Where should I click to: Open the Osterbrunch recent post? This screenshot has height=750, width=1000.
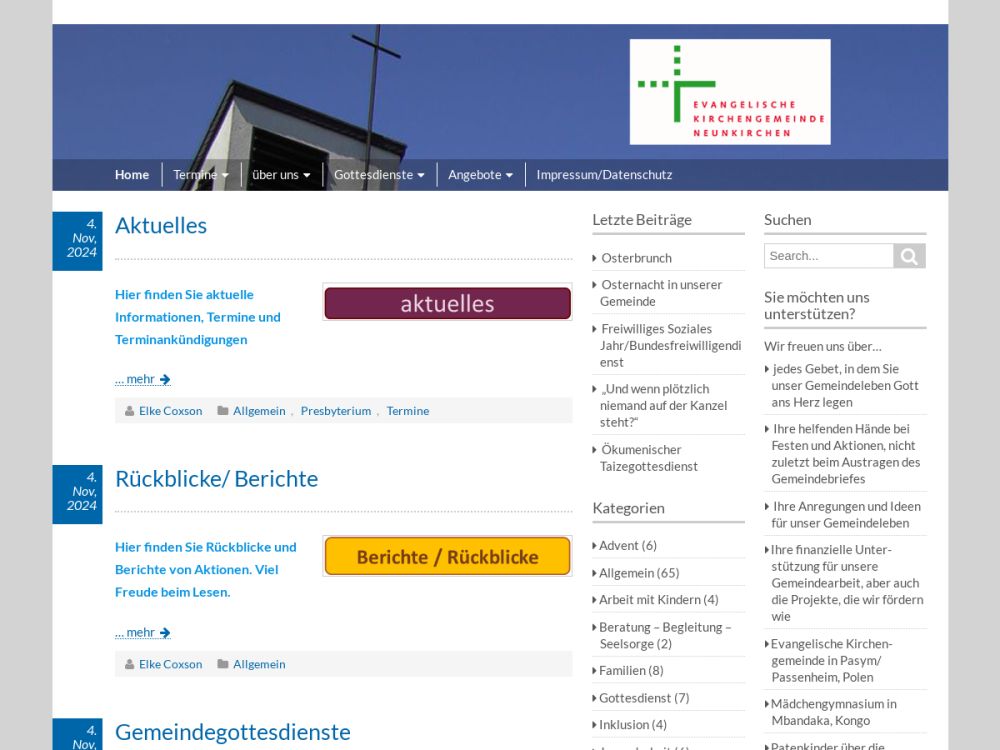point(636,258)
